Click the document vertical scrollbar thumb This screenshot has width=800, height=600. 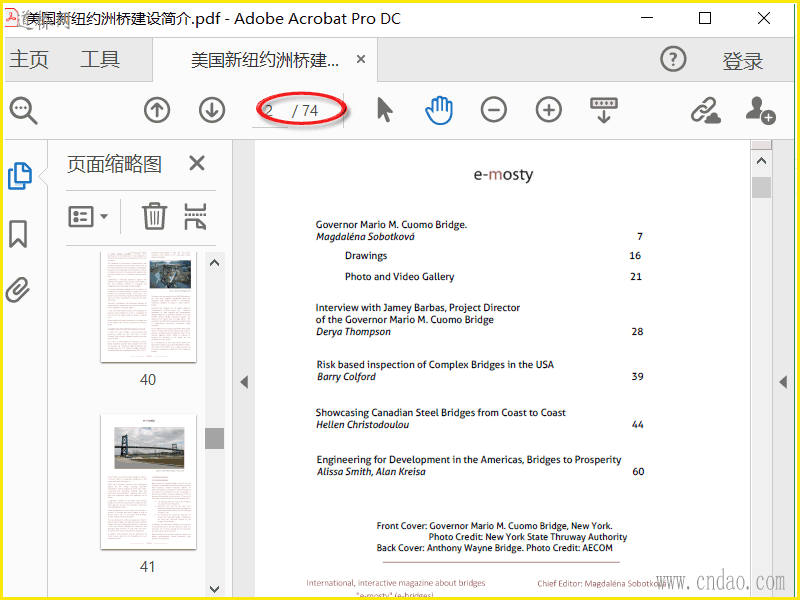point(761,187)
